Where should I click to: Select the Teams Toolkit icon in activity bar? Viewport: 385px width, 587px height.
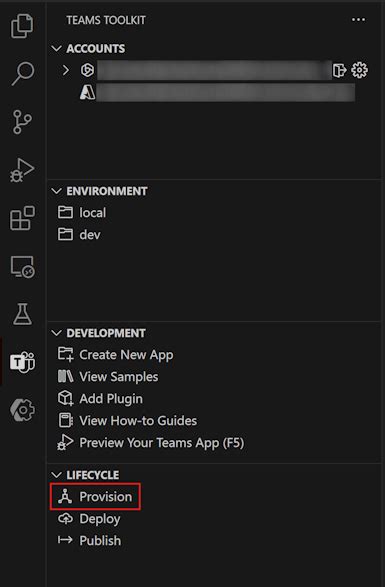coord(22,362)
